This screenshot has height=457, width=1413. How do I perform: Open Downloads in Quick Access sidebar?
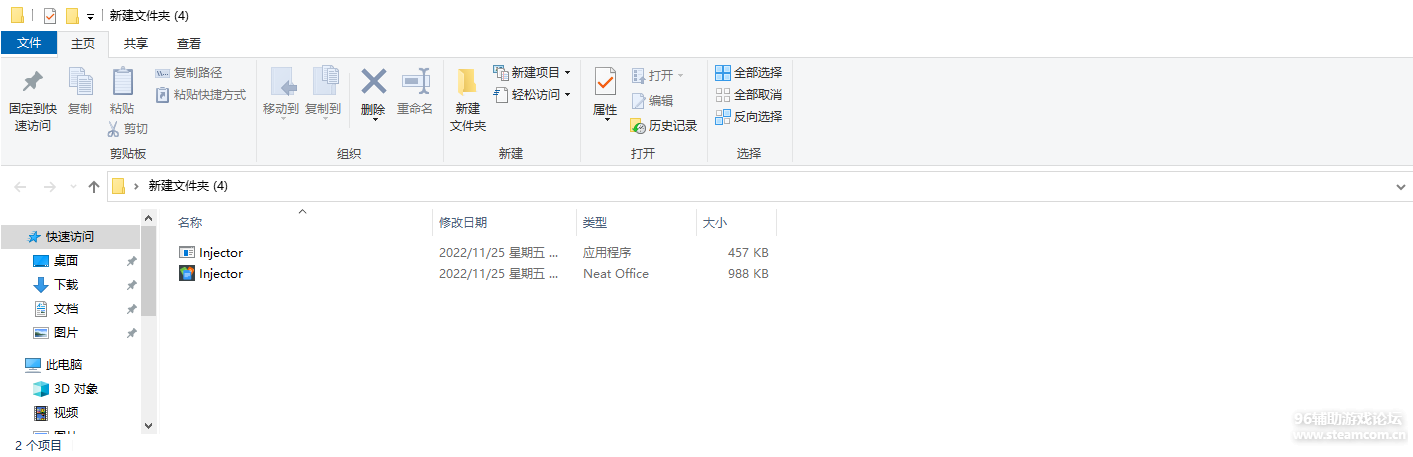click(66, 285)
